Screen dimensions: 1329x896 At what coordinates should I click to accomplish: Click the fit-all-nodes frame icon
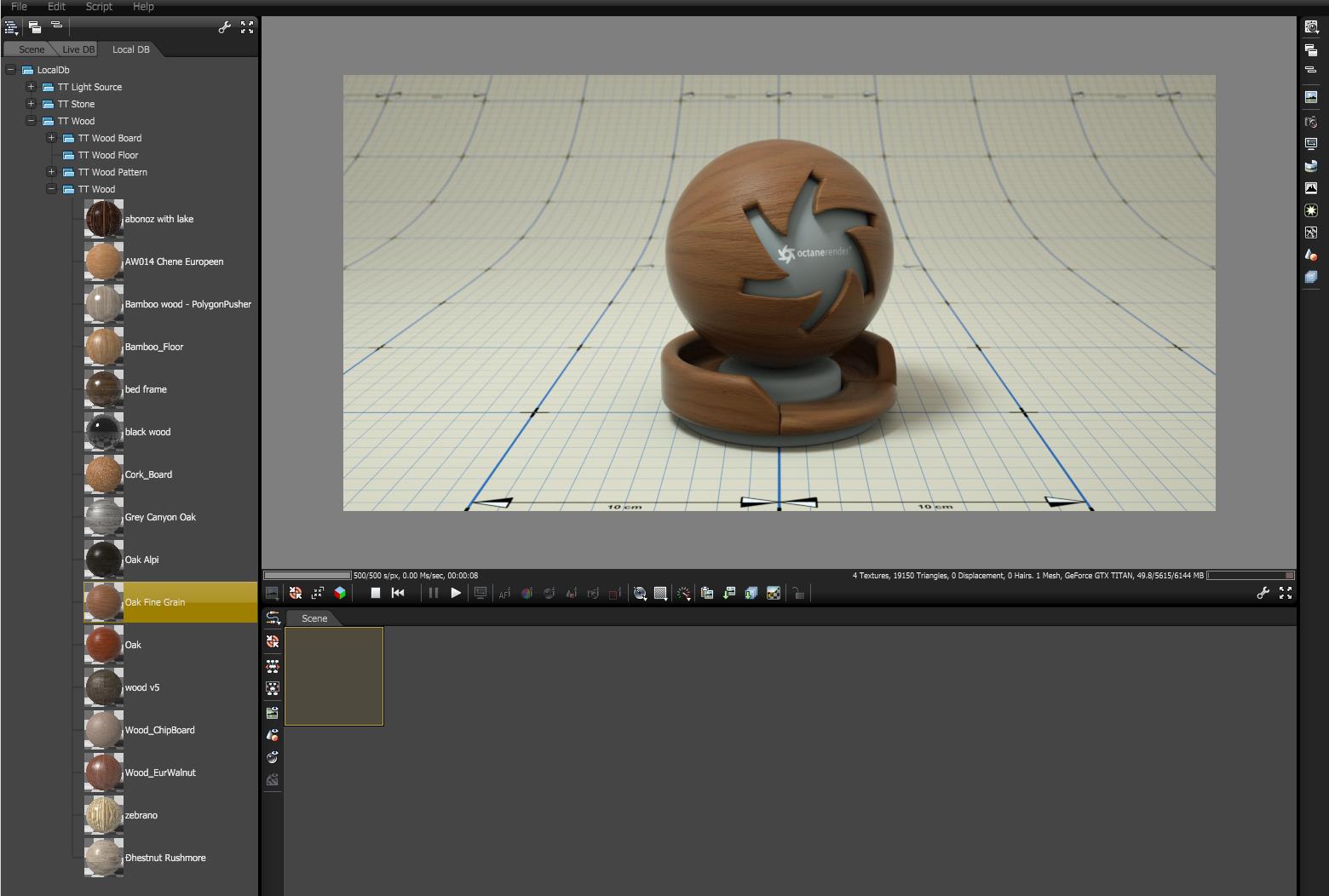[273, 688]
